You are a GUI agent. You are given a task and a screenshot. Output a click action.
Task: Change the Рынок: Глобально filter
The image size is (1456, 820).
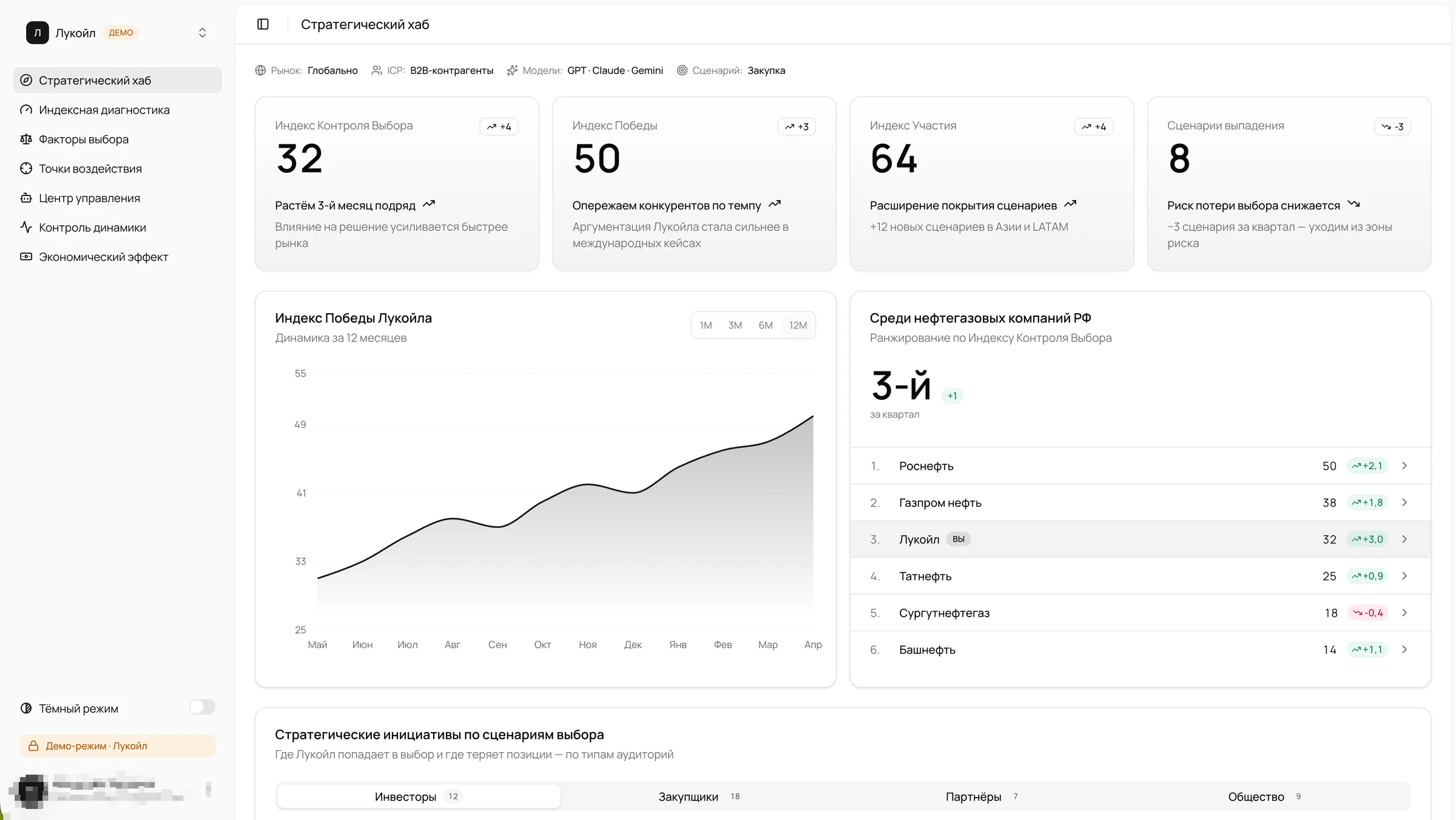[306, 70]
